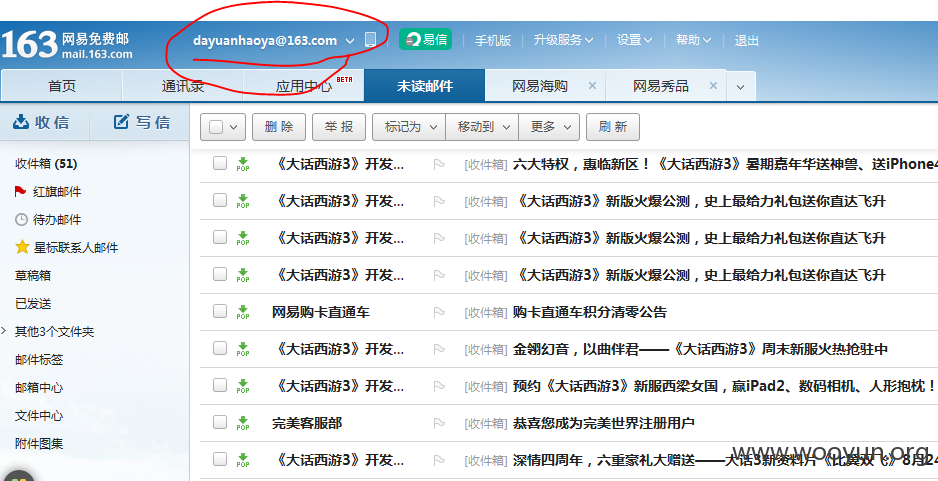Flag the 购卡直通车积分清零公告 email
938x481 pixels.
click(x=439, y=312)
